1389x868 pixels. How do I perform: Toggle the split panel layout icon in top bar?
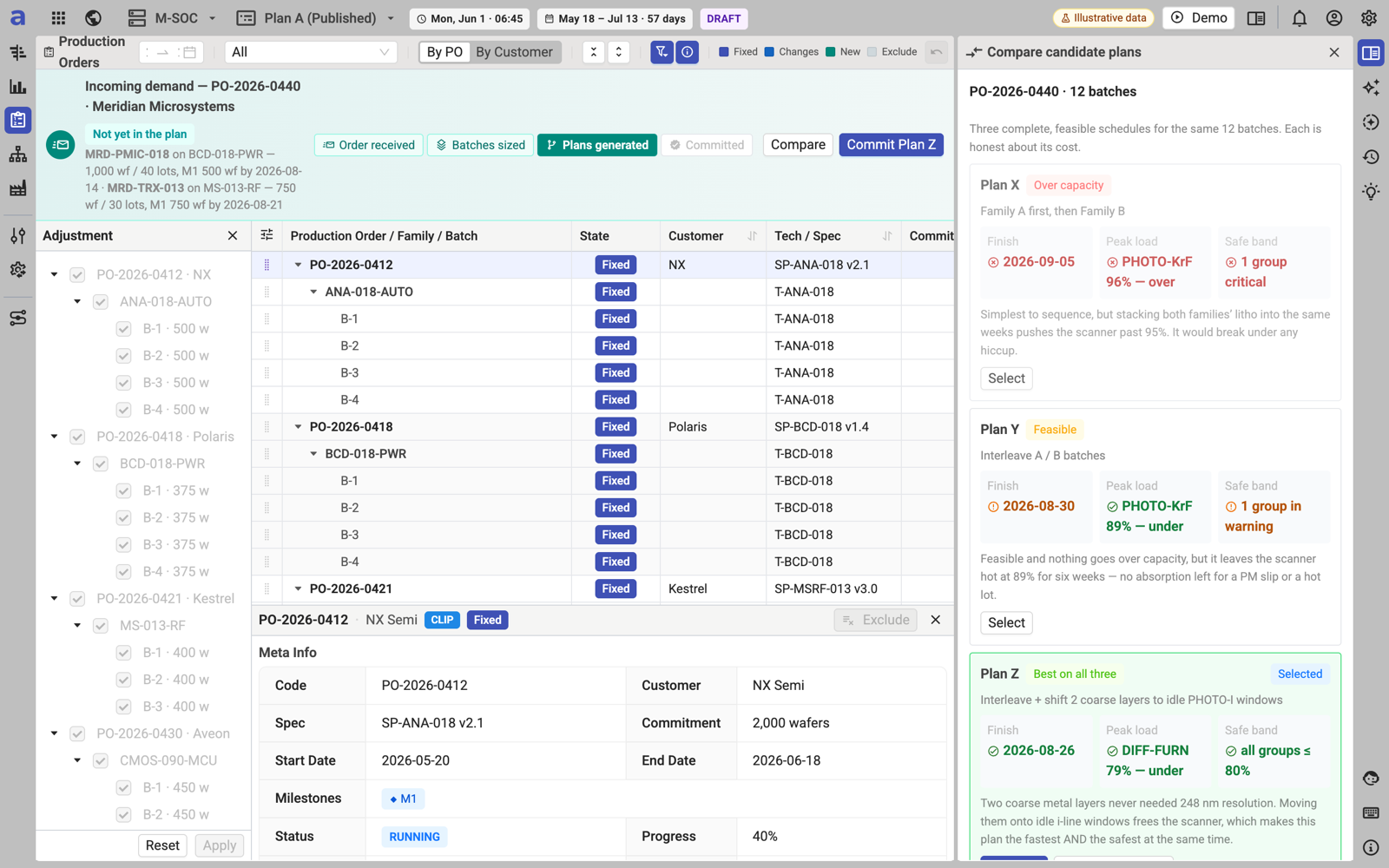point(1256,18)
